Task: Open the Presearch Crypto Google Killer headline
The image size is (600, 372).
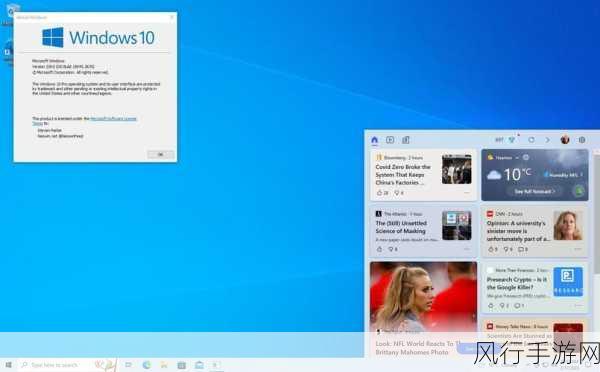Action: (x=517, y=283)
